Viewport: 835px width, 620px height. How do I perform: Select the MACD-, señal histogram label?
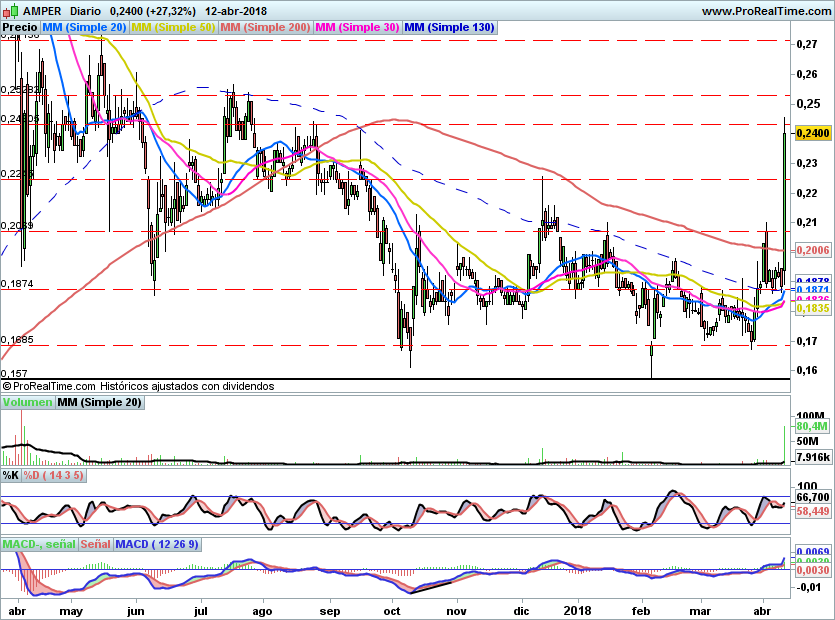point(39,544)
